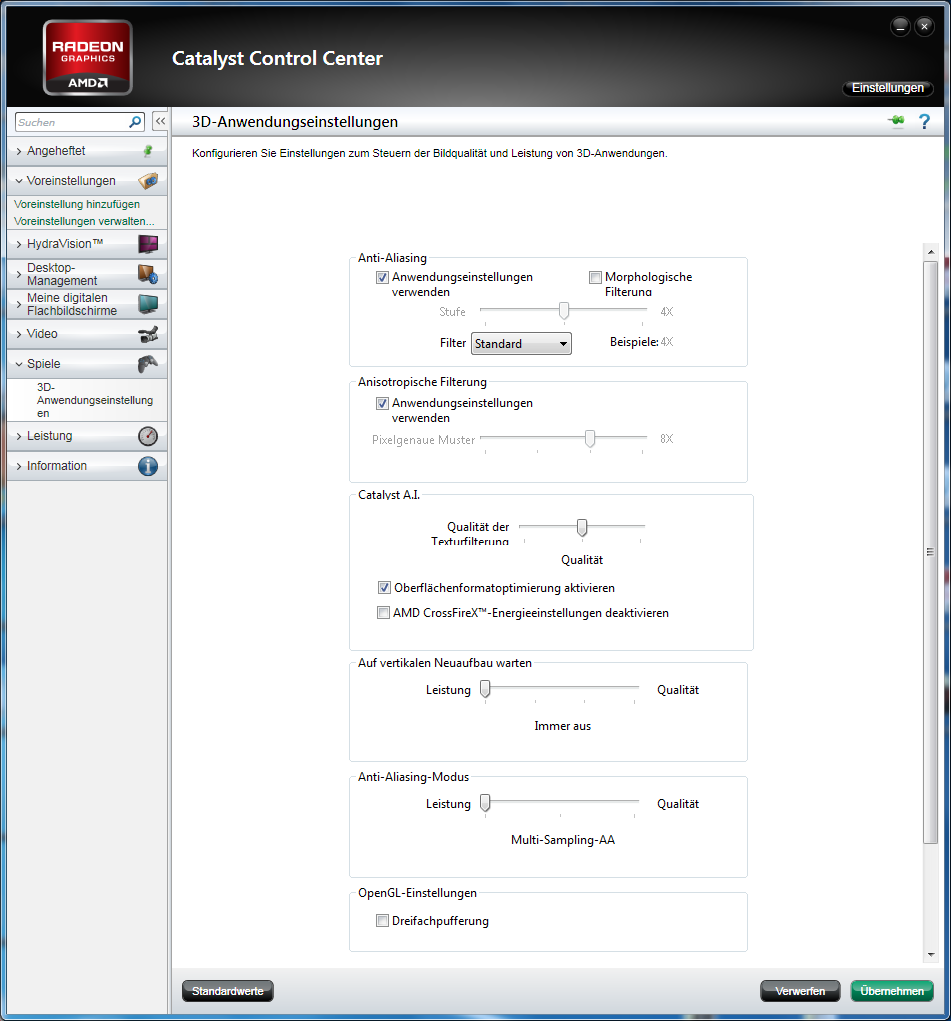951x1021 pixels.
Task: Click the Anti-Aliasing-Modus slider handle
Action: point(485,803)
